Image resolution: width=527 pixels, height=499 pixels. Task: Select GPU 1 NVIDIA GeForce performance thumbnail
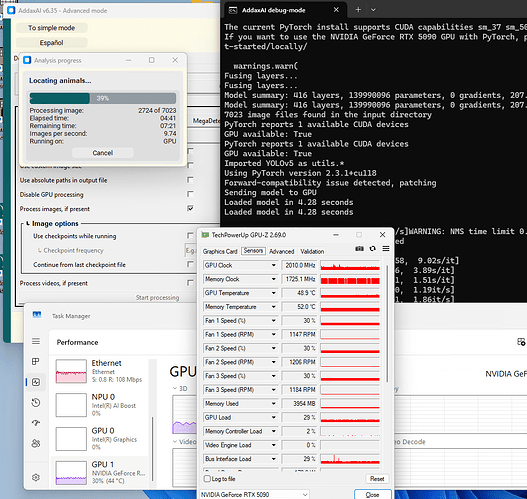click(100, 473)
